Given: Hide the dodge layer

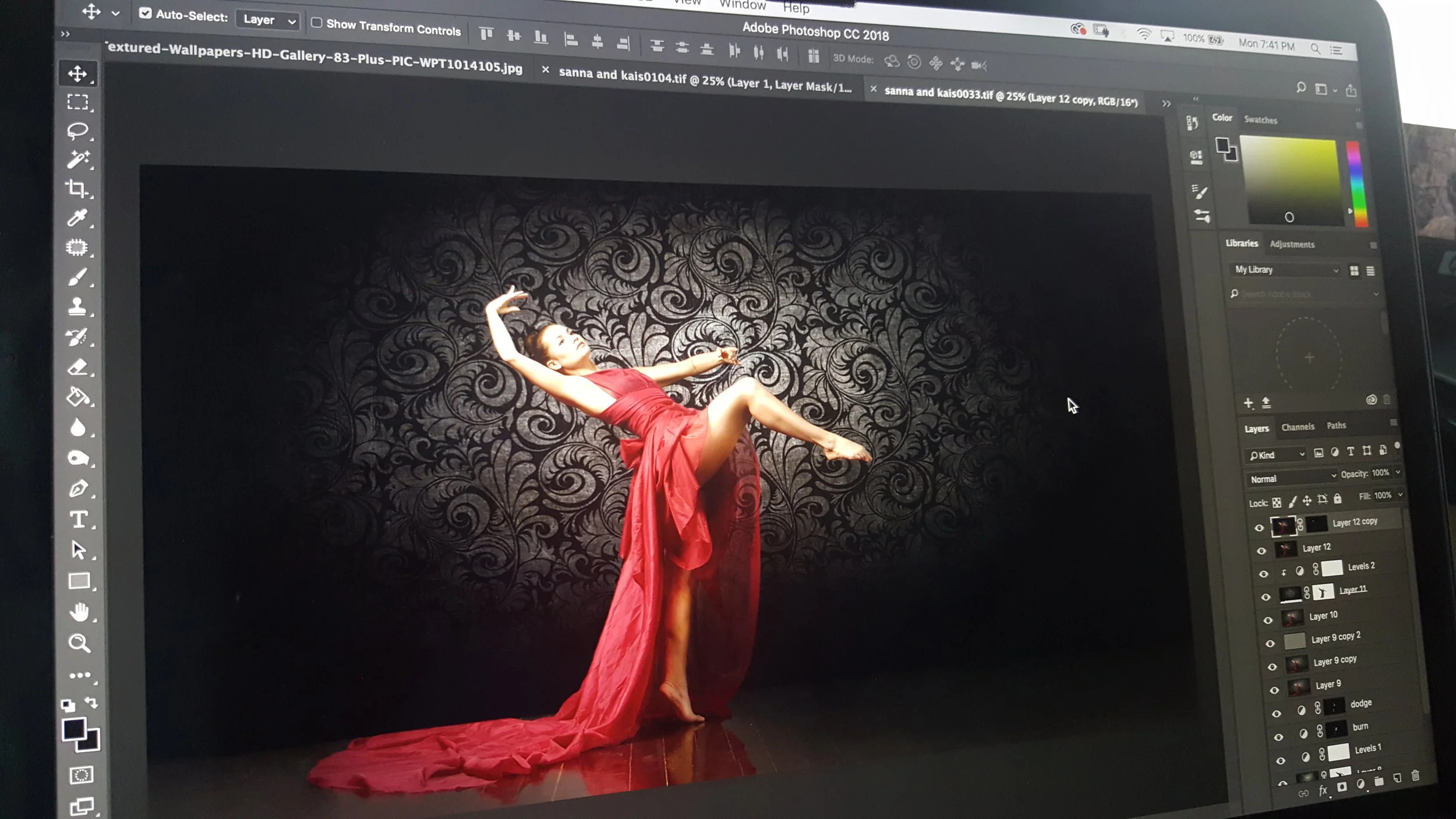Looking at the screenshot, I should tap(1277, 714).
